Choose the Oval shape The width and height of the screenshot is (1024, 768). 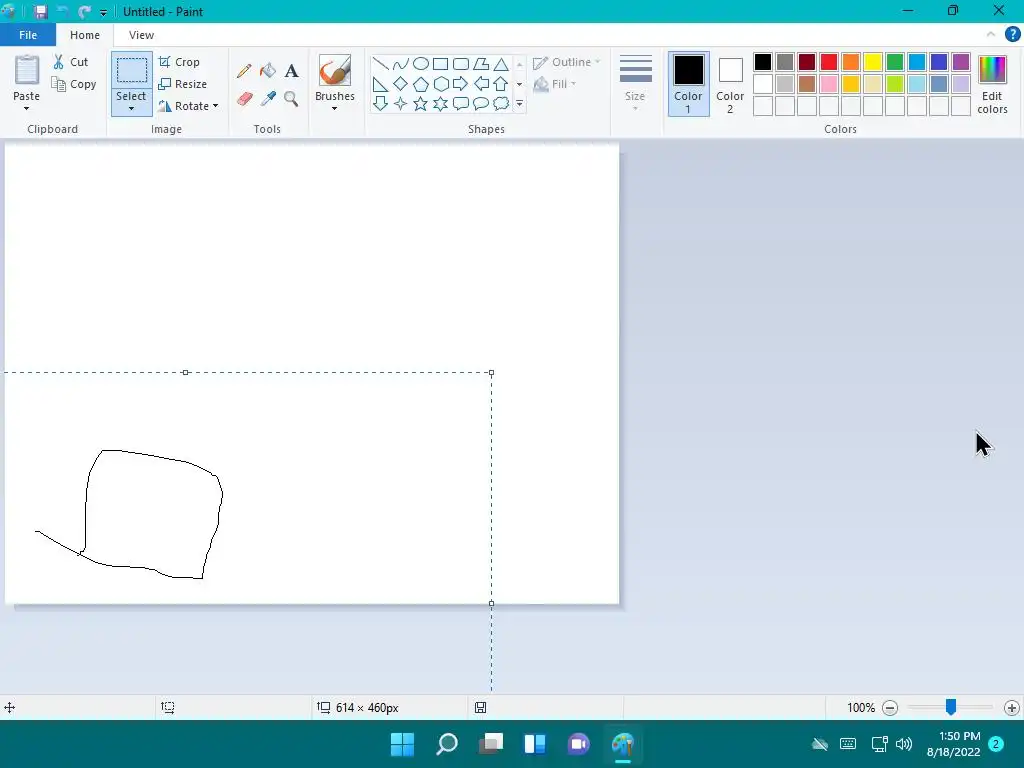pyautogui.click(x=421, y=63)
